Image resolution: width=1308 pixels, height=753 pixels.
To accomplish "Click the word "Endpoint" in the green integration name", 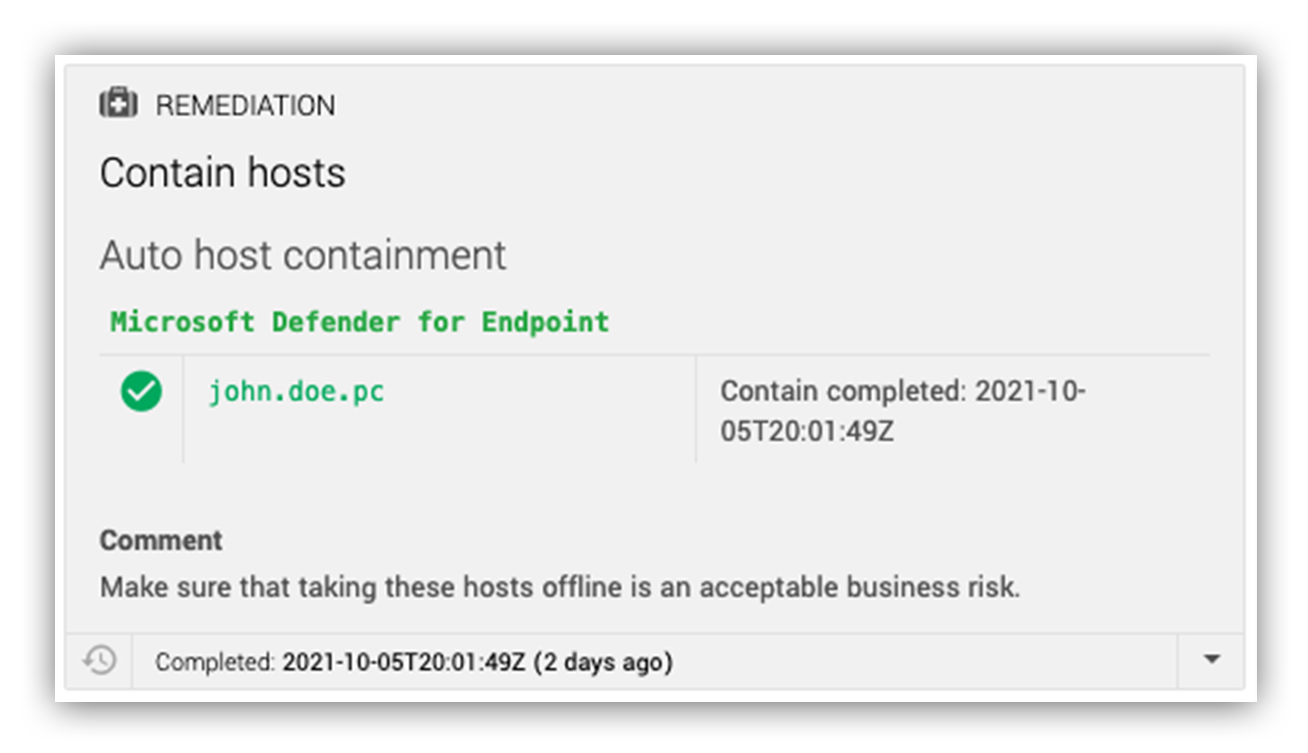I will (x=546, y=322).
